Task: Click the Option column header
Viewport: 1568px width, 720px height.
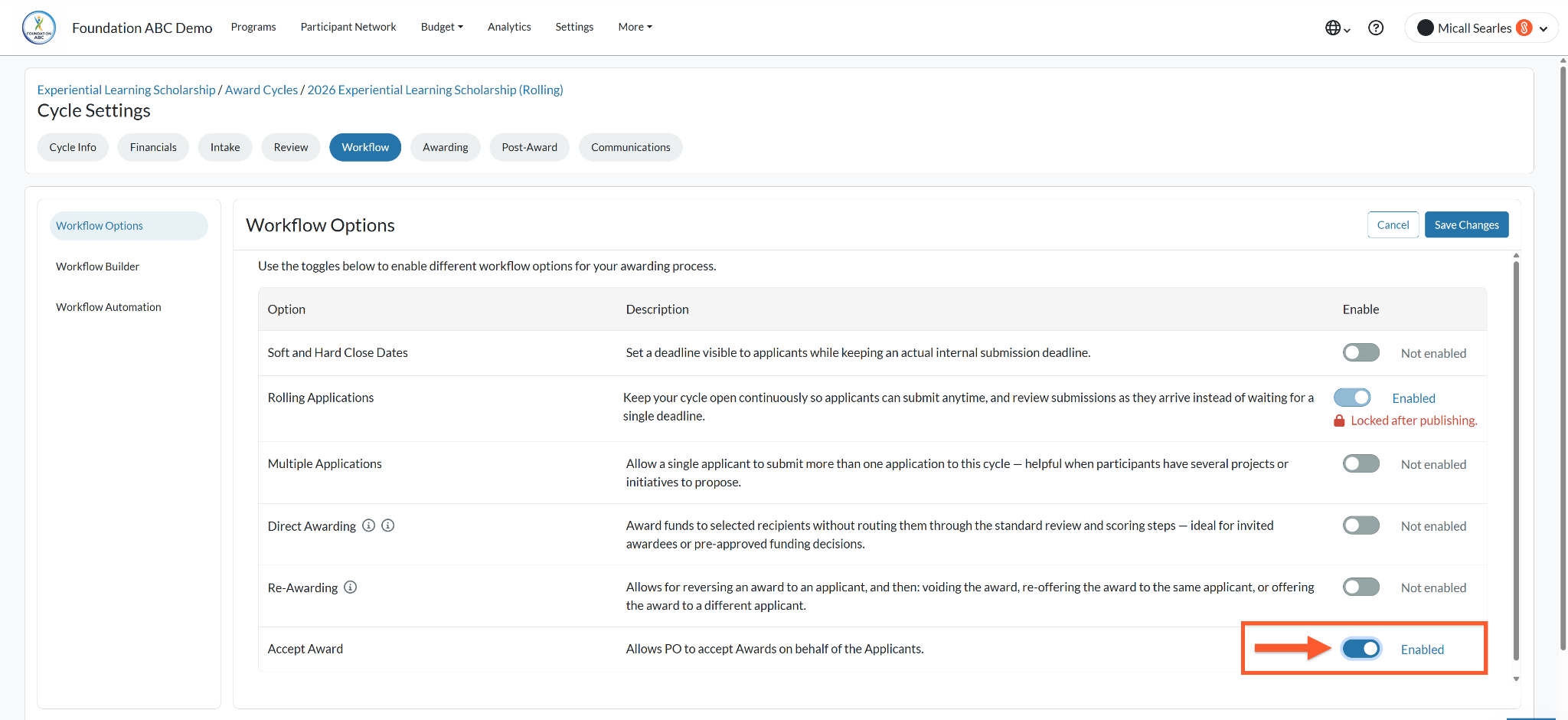Action: click(x=286, y=309)
